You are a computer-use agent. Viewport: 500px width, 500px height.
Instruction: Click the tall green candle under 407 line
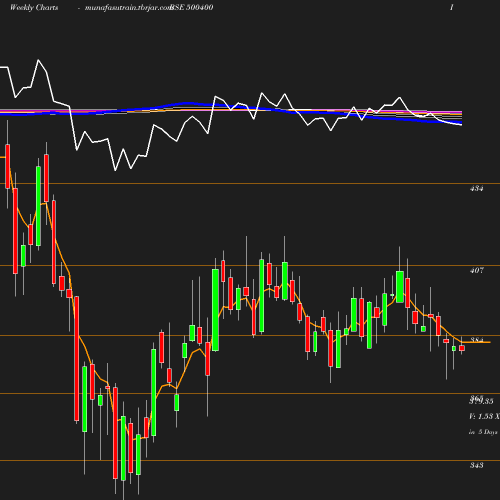215,310
